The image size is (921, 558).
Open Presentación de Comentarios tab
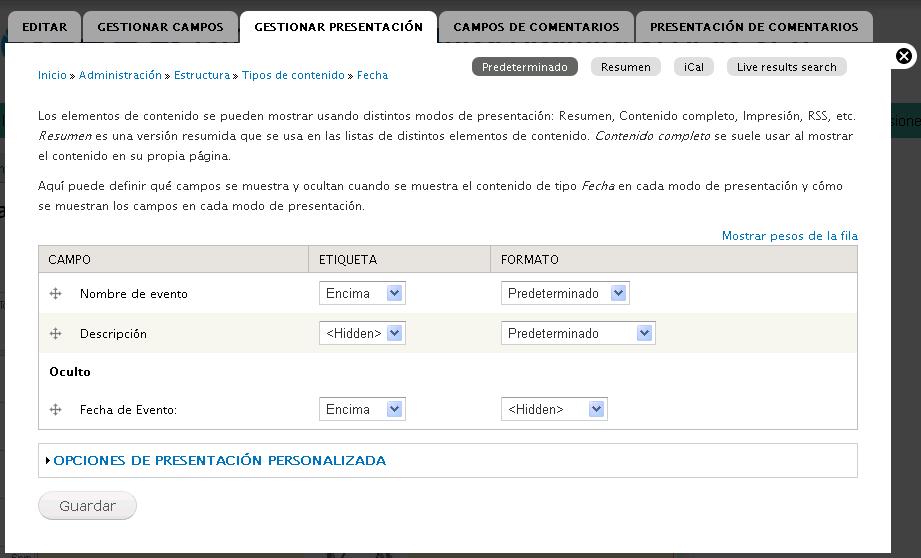(754, 27)
